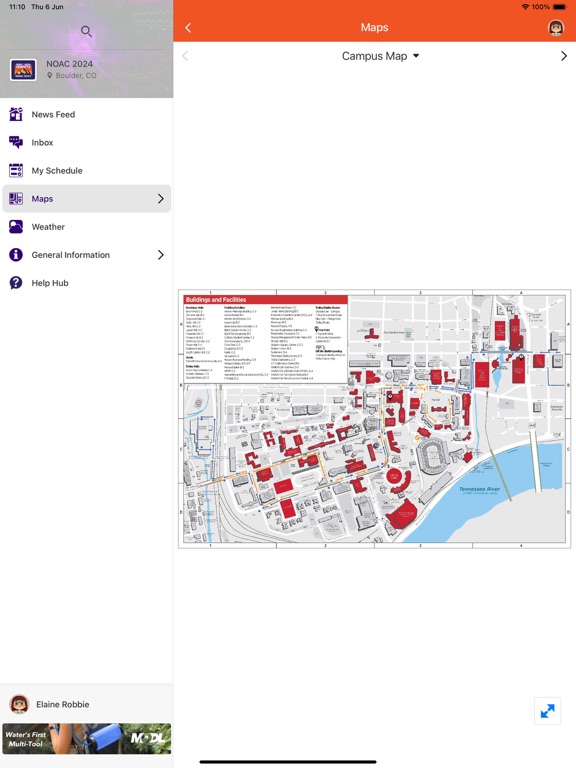This screenshot has width=576, height=768.
Task: Show next map with right chevron
Action: pyautogui.click(x=564, y=56)
